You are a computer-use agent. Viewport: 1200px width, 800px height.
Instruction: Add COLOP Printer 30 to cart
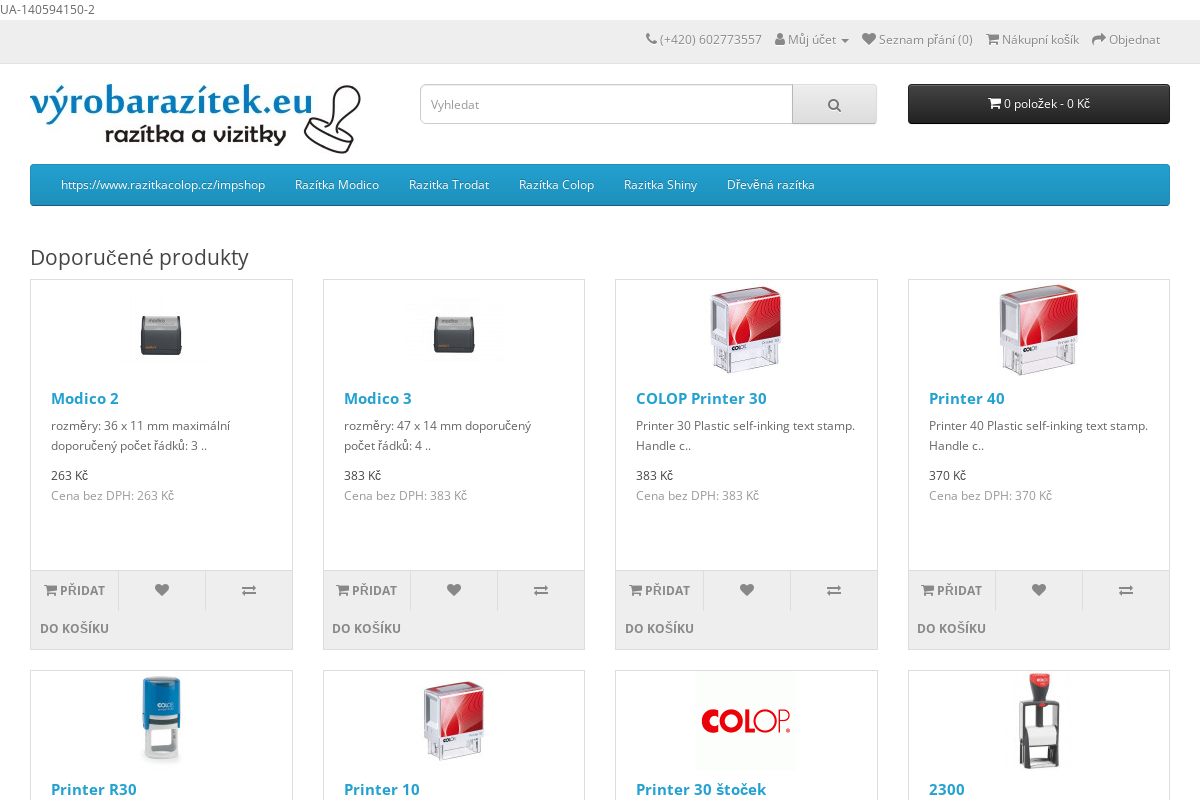point(660,609)
